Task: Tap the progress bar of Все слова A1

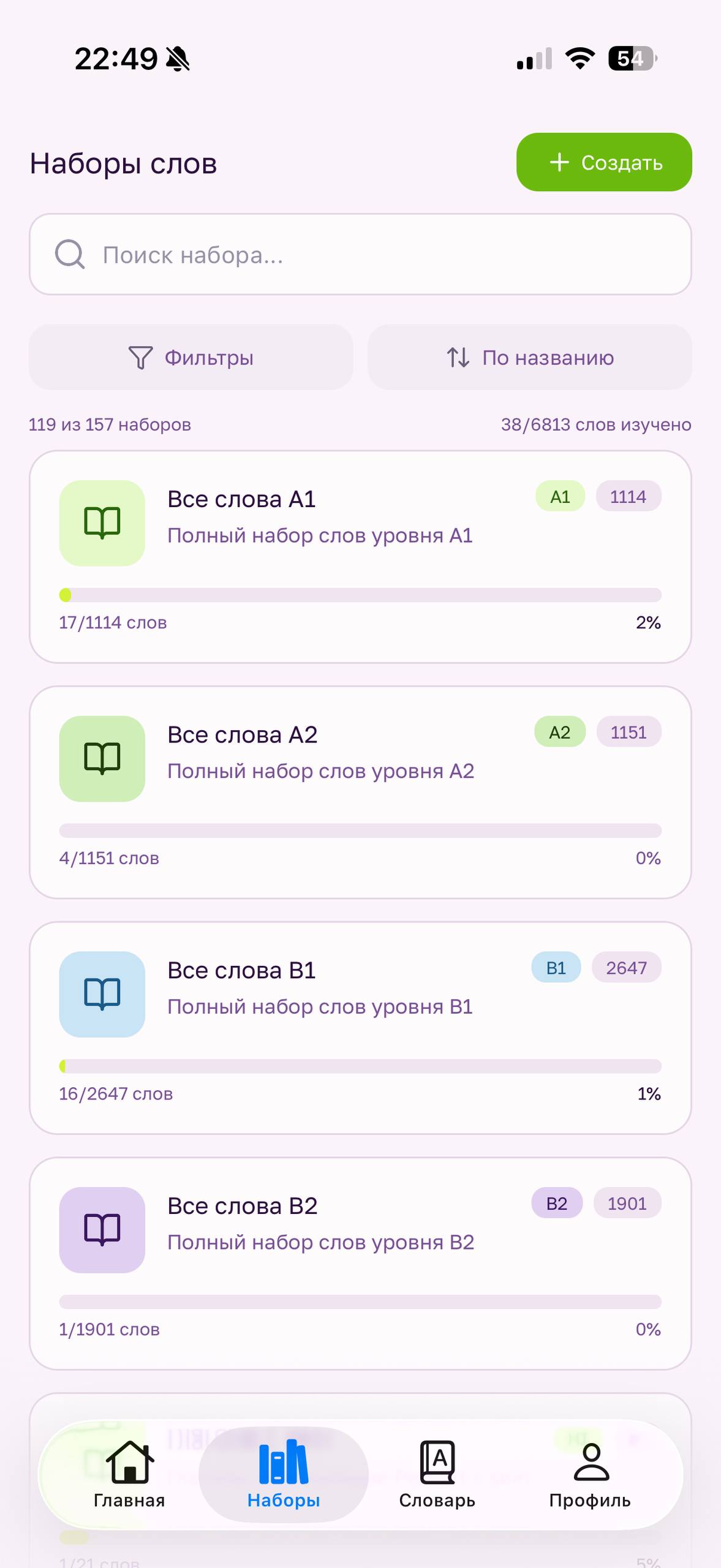Action: click(360, 595)
